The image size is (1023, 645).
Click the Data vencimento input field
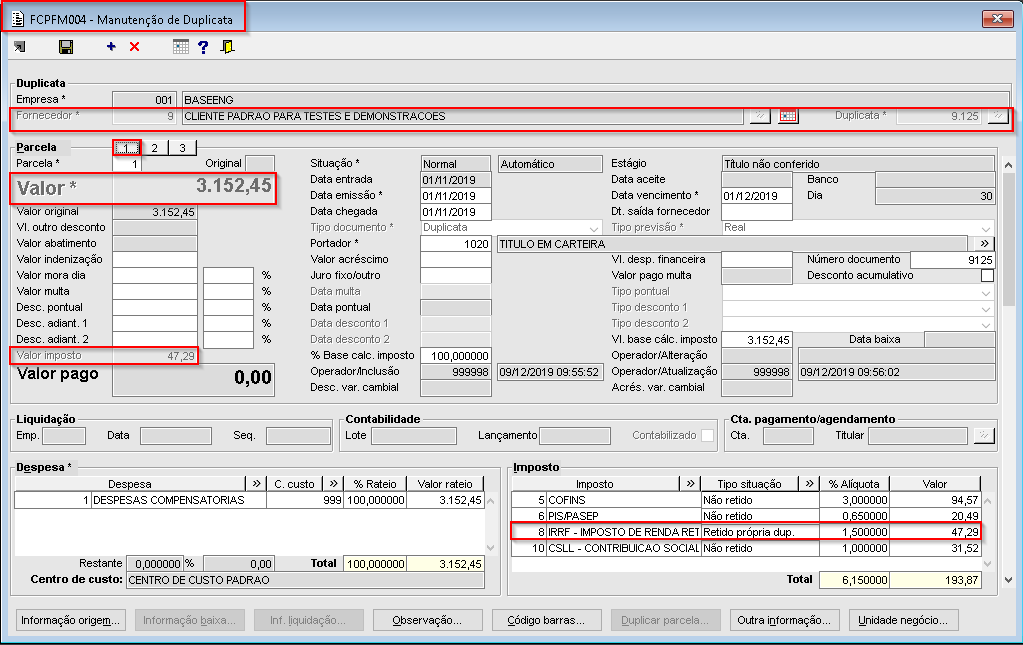[x=756, y=195]
